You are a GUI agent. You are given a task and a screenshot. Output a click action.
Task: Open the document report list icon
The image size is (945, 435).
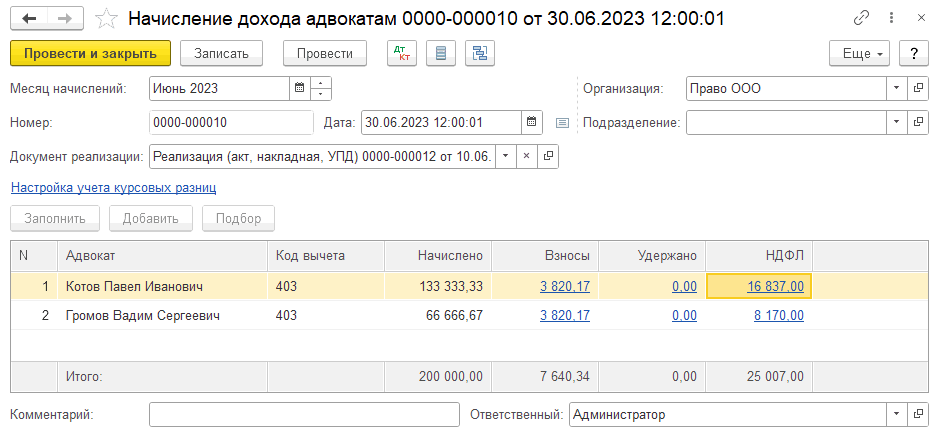(x=441, y=53)
